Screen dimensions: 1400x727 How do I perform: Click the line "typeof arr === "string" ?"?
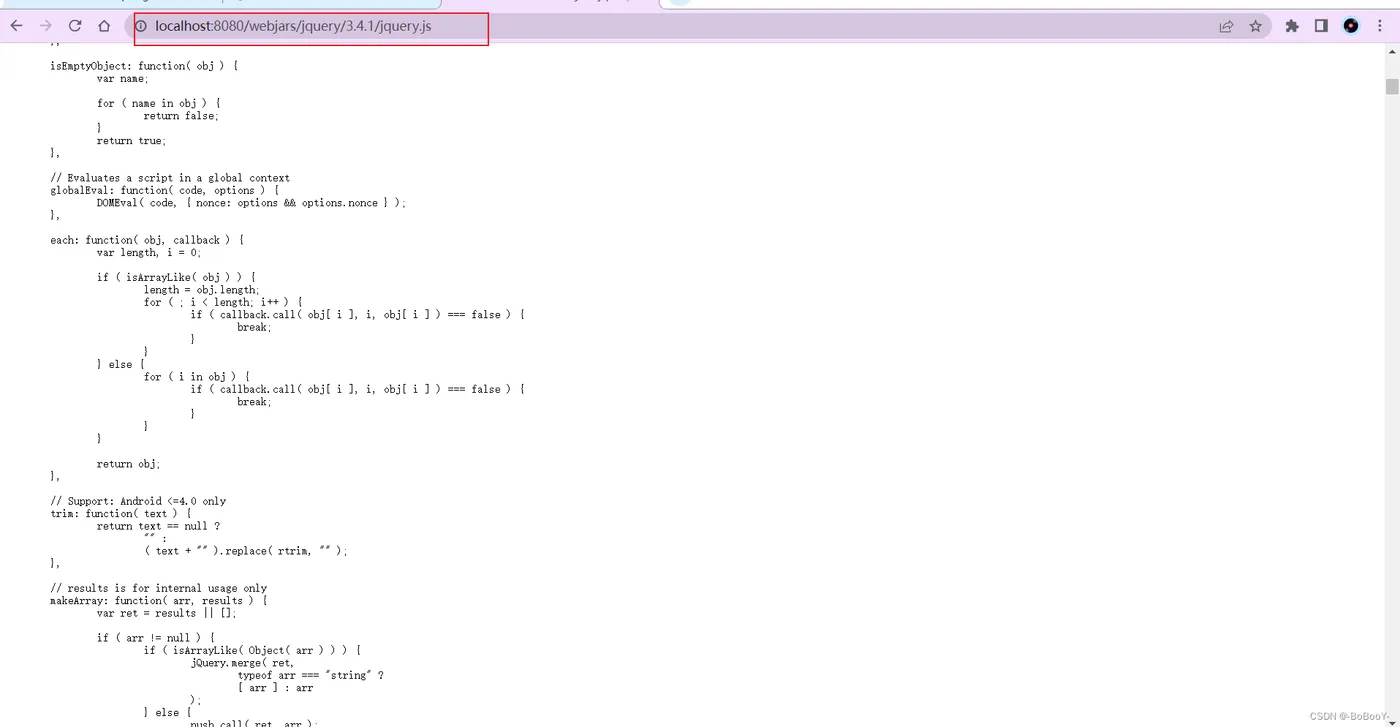tap(311, 675)
